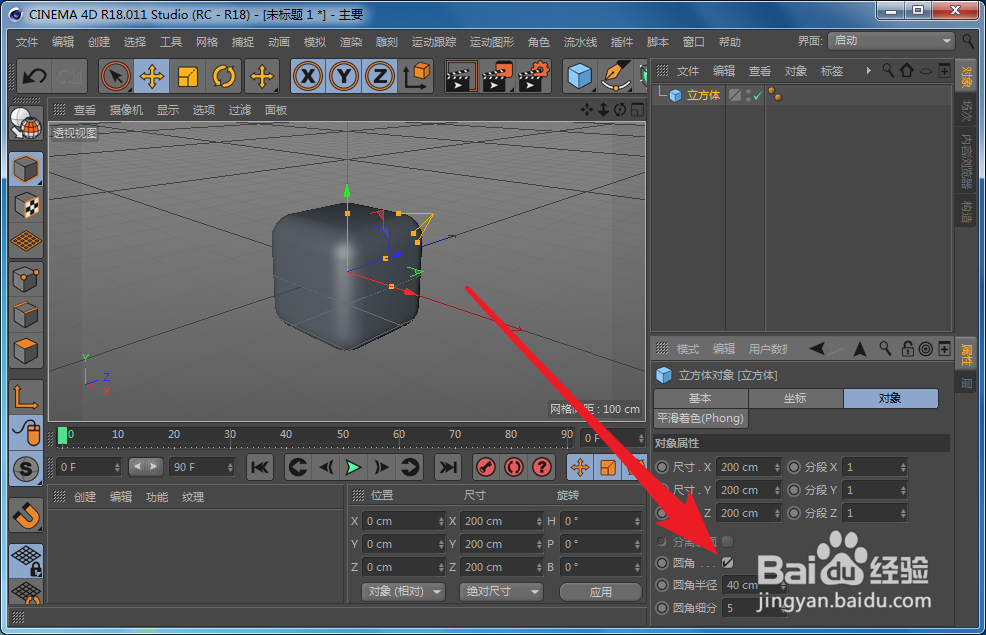Viewport: 986px width, 635px height.
Task: Activate the Move tool
Action: [x=152, y=77]
